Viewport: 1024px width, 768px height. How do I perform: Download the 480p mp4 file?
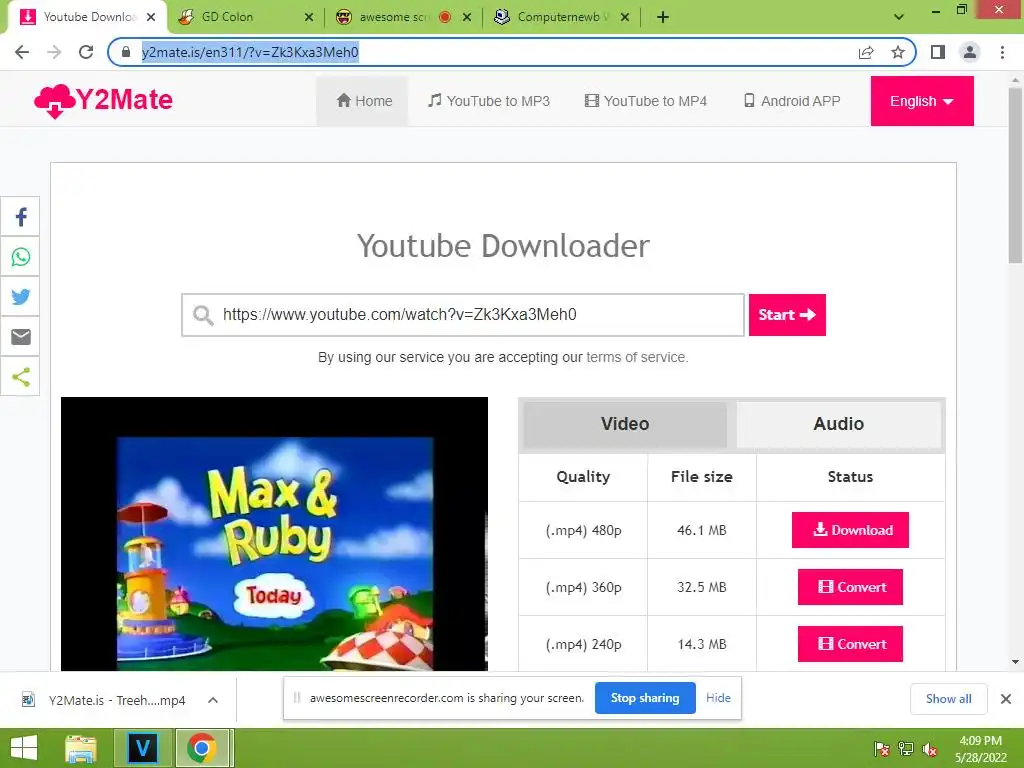tap(850, 530)
